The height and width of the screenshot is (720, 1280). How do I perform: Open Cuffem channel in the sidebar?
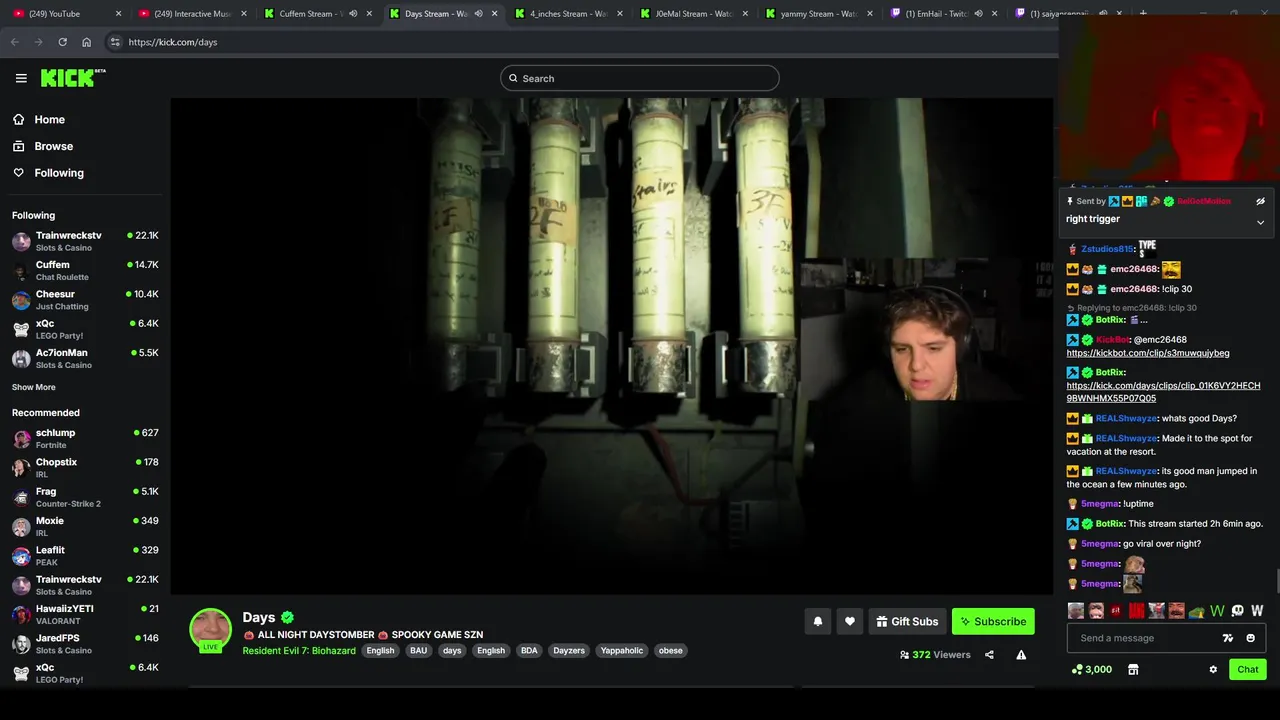pyautogui.click(x=85, y=270)
